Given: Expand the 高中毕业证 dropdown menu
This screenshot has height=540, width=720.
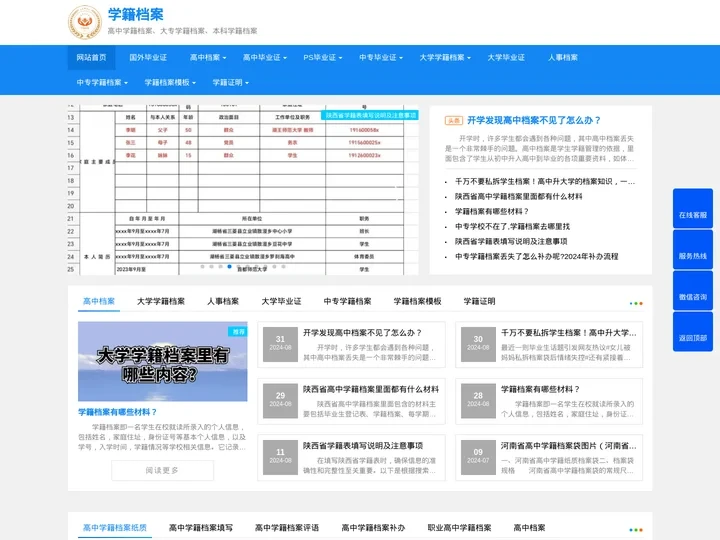Looking at the screenshot, I should (x=264, y=57).
